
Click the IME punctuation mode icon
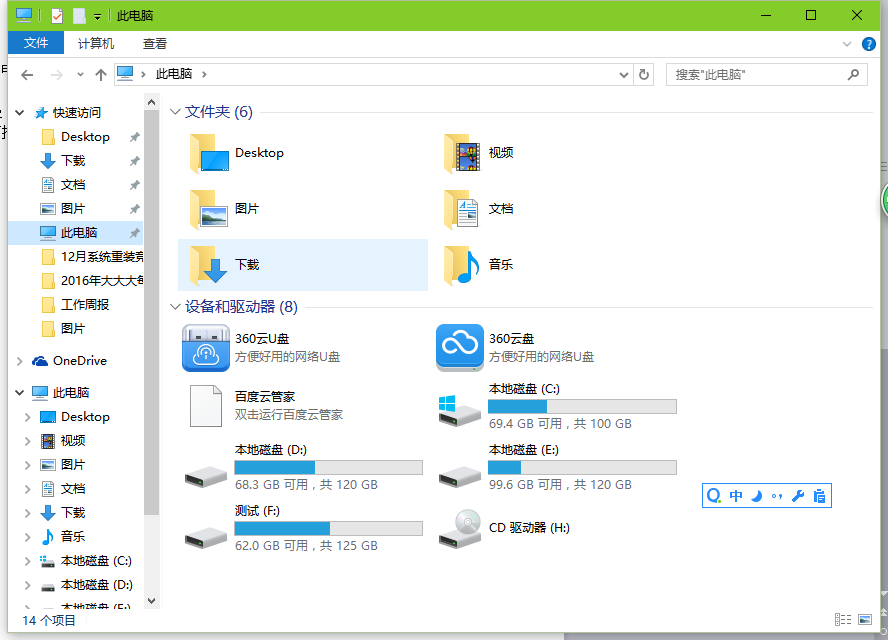(x=777, y=497)
